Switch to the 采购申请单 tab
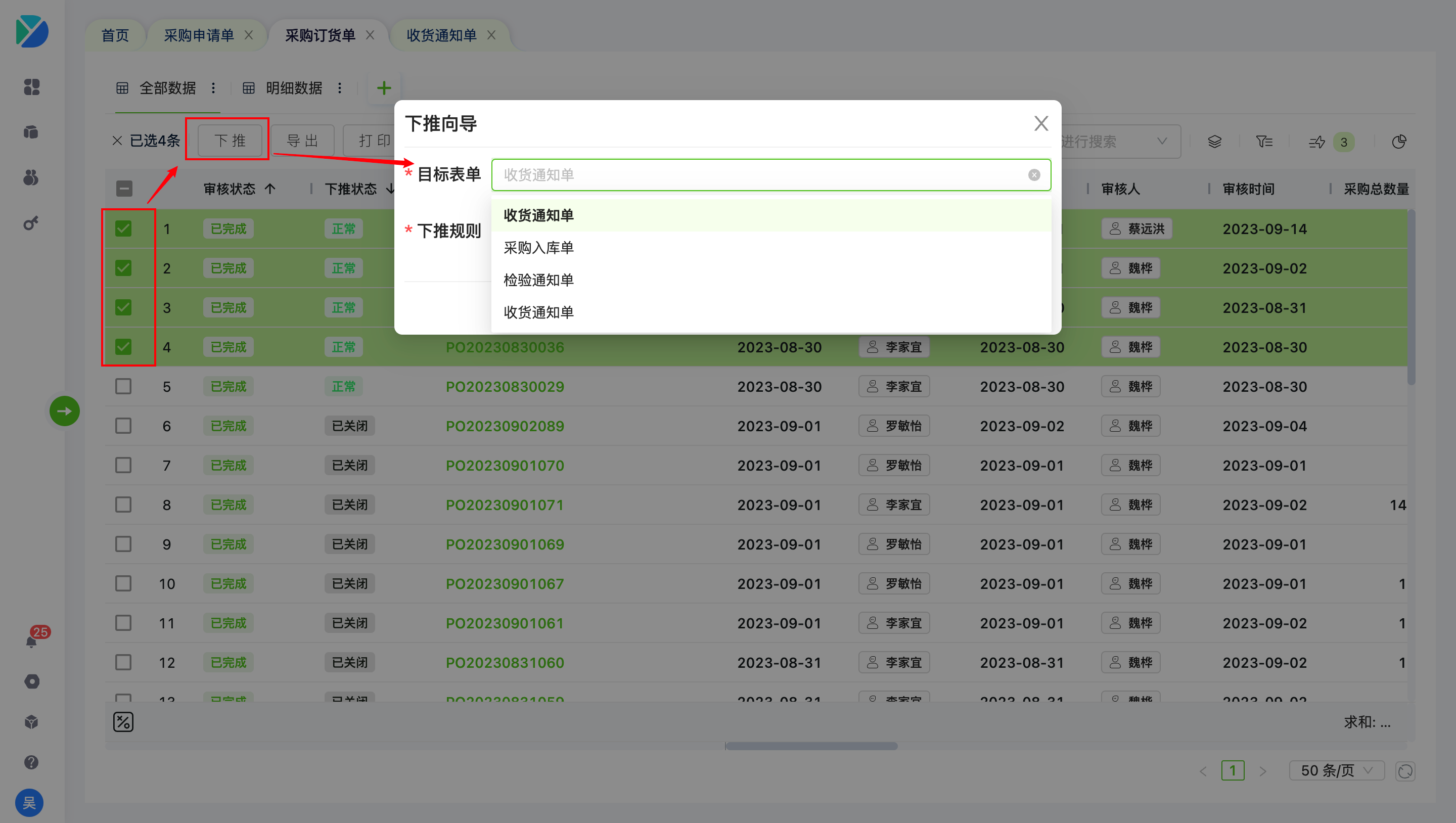Image resolution: width=1456 pixels, height=823 pixels. pyautogui.click(x=199, y=35)
